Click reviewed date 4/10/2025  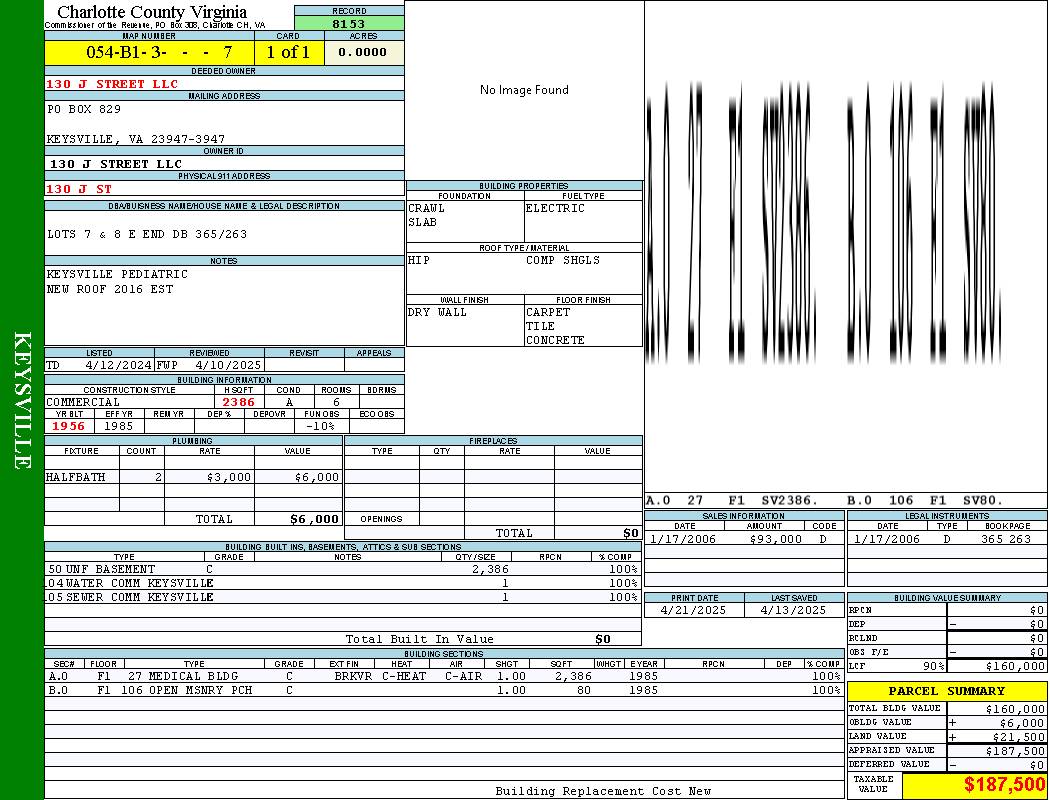tap(228, 366)
